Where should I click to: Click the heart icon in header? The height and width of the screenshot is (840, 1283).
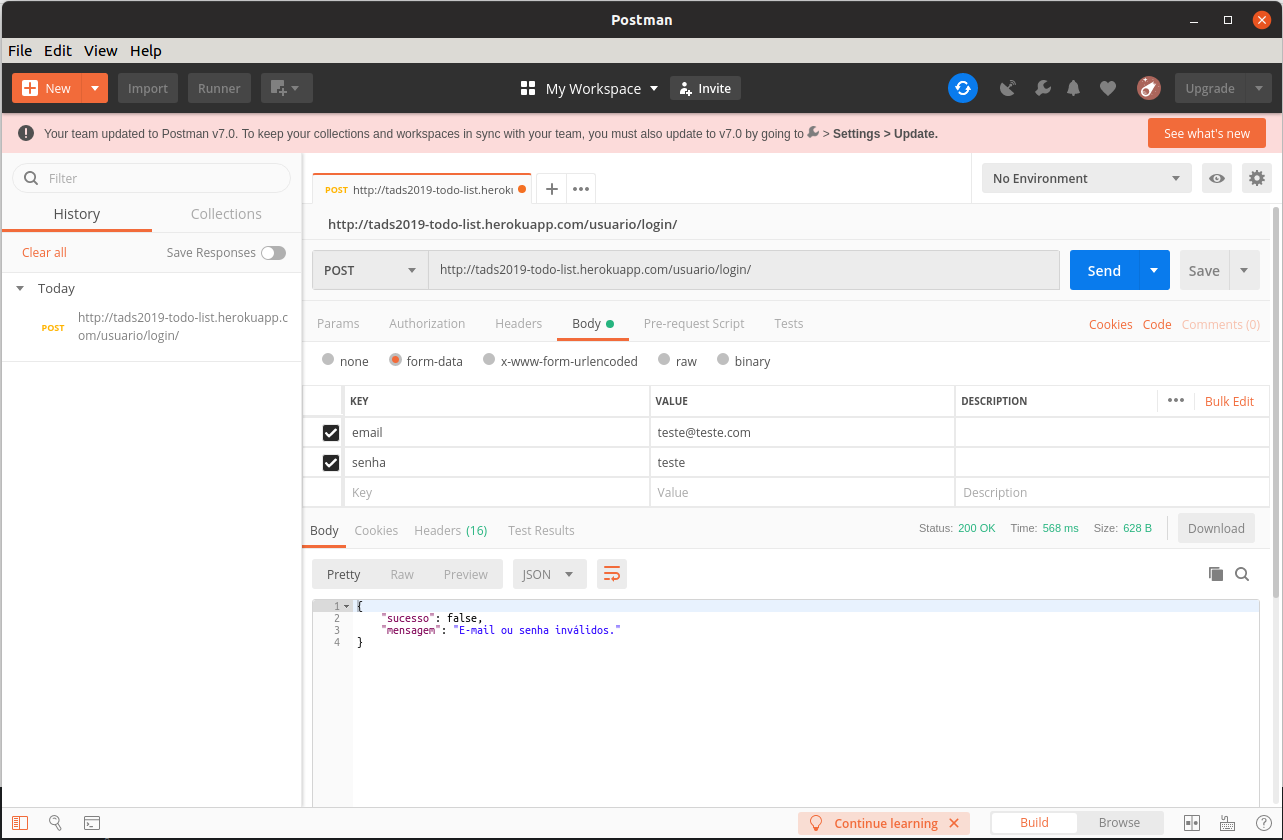(x=1107, y=88)
